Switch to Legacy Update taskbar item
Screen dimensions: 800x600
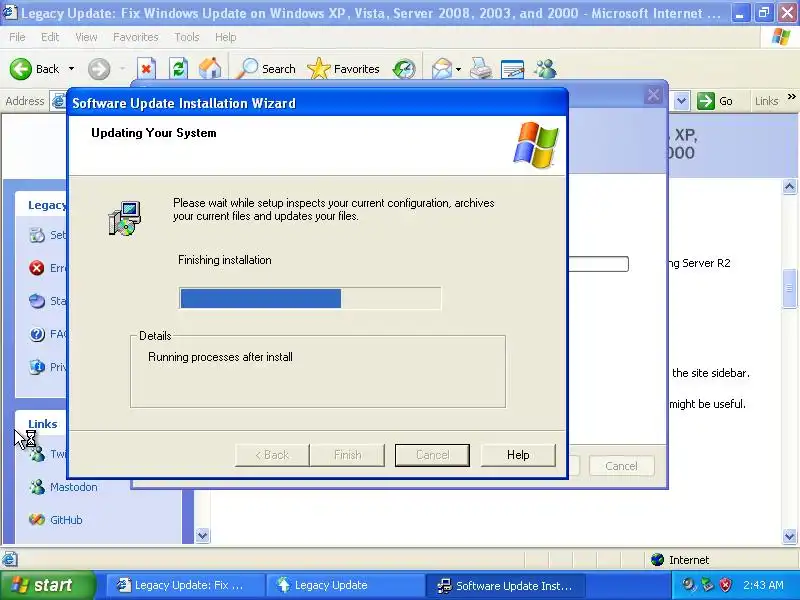[345, 585]
